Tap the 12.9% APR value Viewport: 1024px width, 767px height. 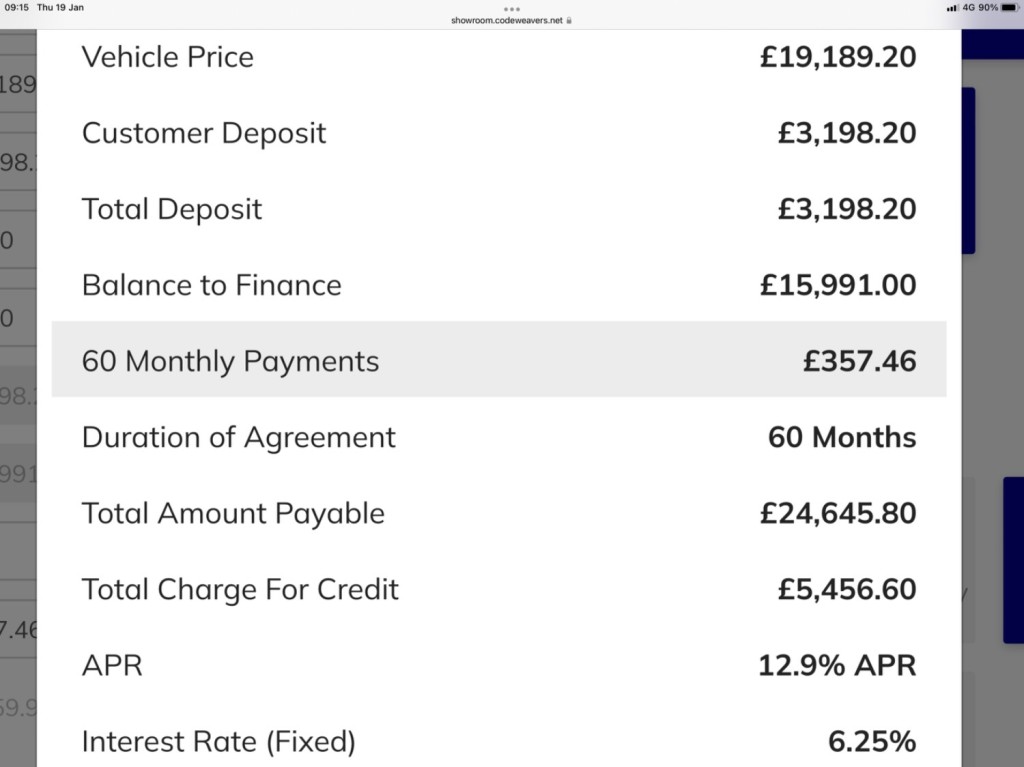[x=837, y=666]
